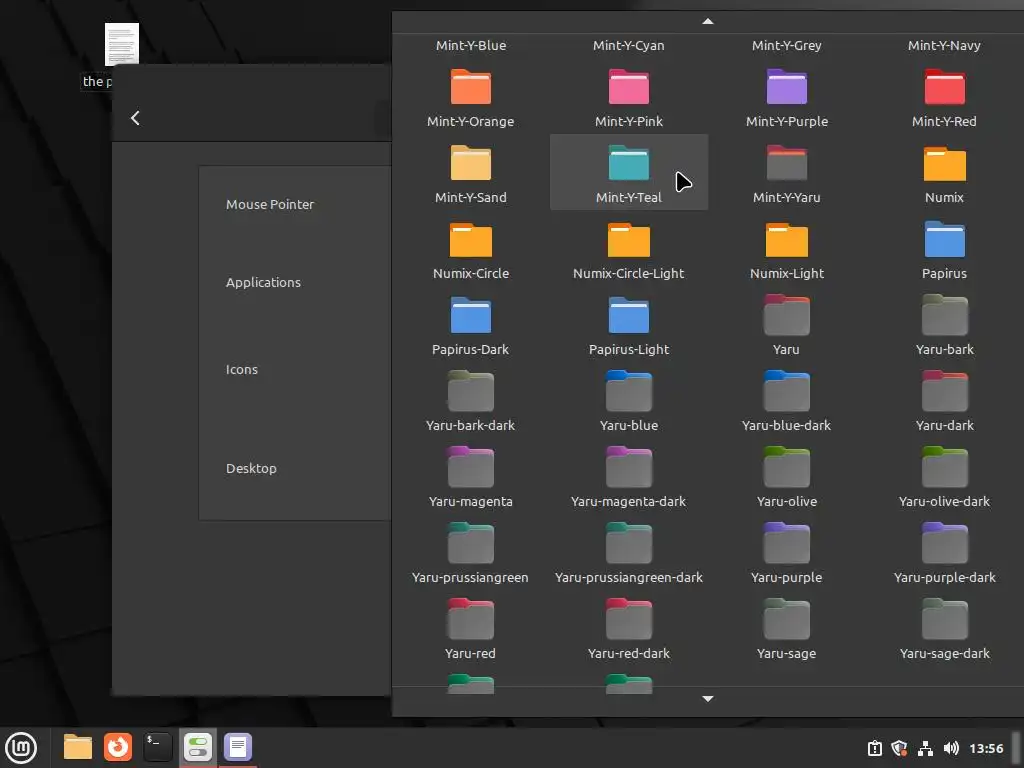Apply the Numix-Light icon theme
Image resolution: width=1024 pixels, height=768 pixels.
click(x=786, y=248)
